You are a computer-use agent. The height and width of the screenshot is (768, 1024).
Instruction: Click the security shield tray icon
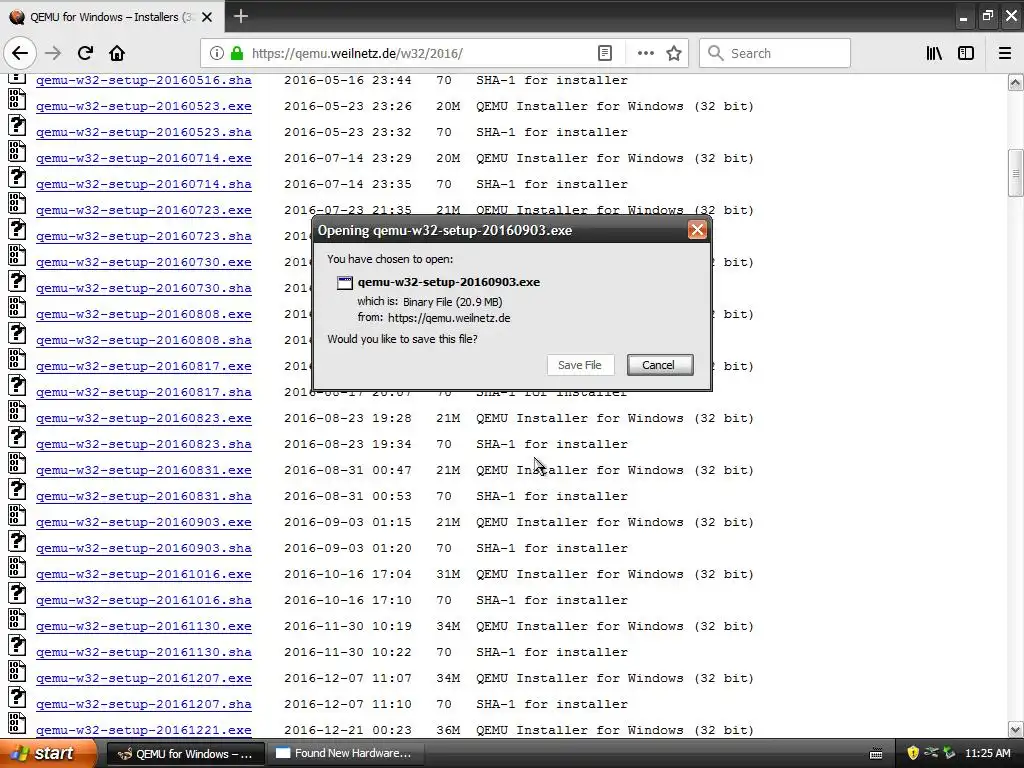click(913, 754)
